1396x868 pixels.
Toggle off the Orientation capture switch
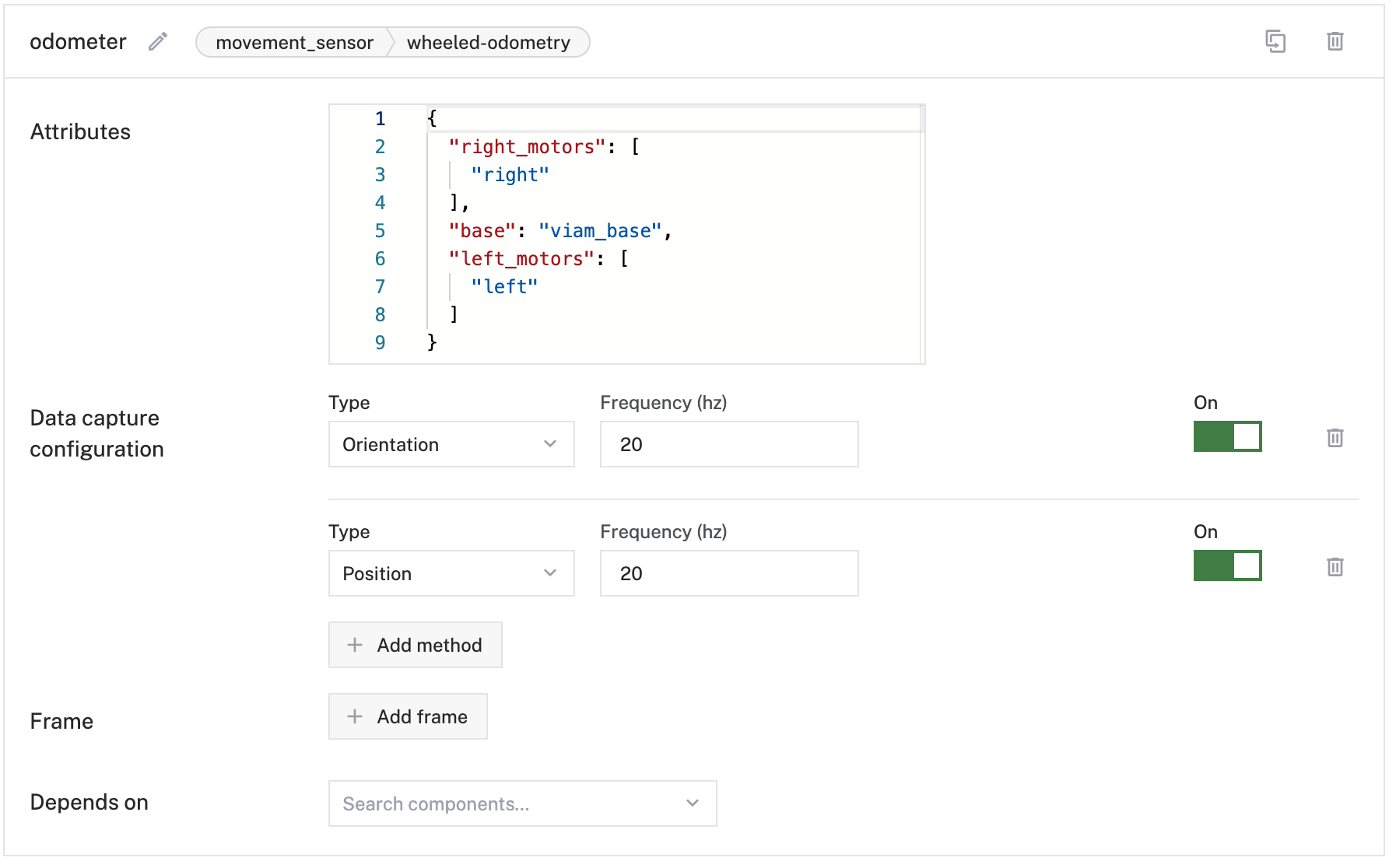point(1227,436)
